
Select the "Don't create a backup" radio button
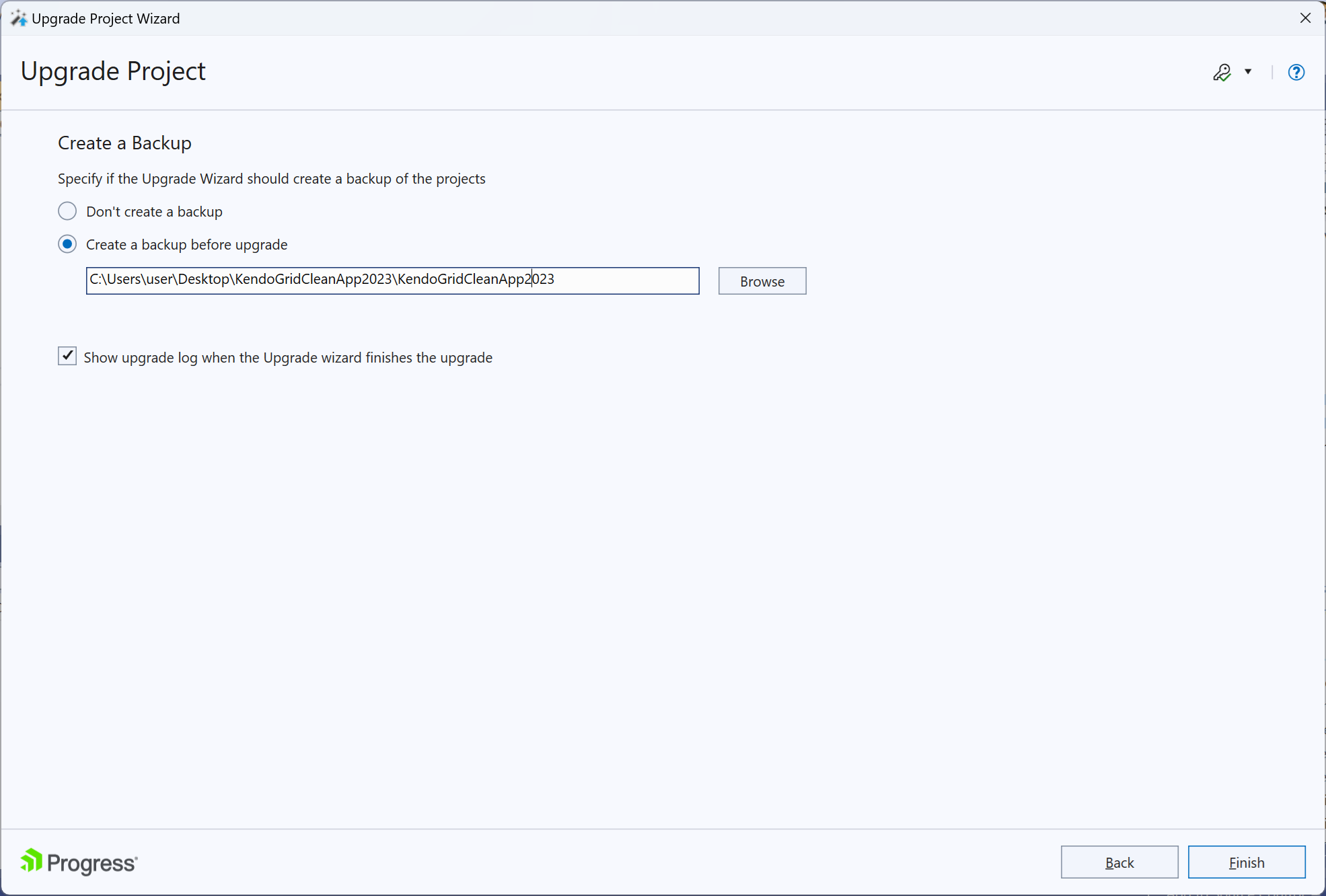[67, 211]
